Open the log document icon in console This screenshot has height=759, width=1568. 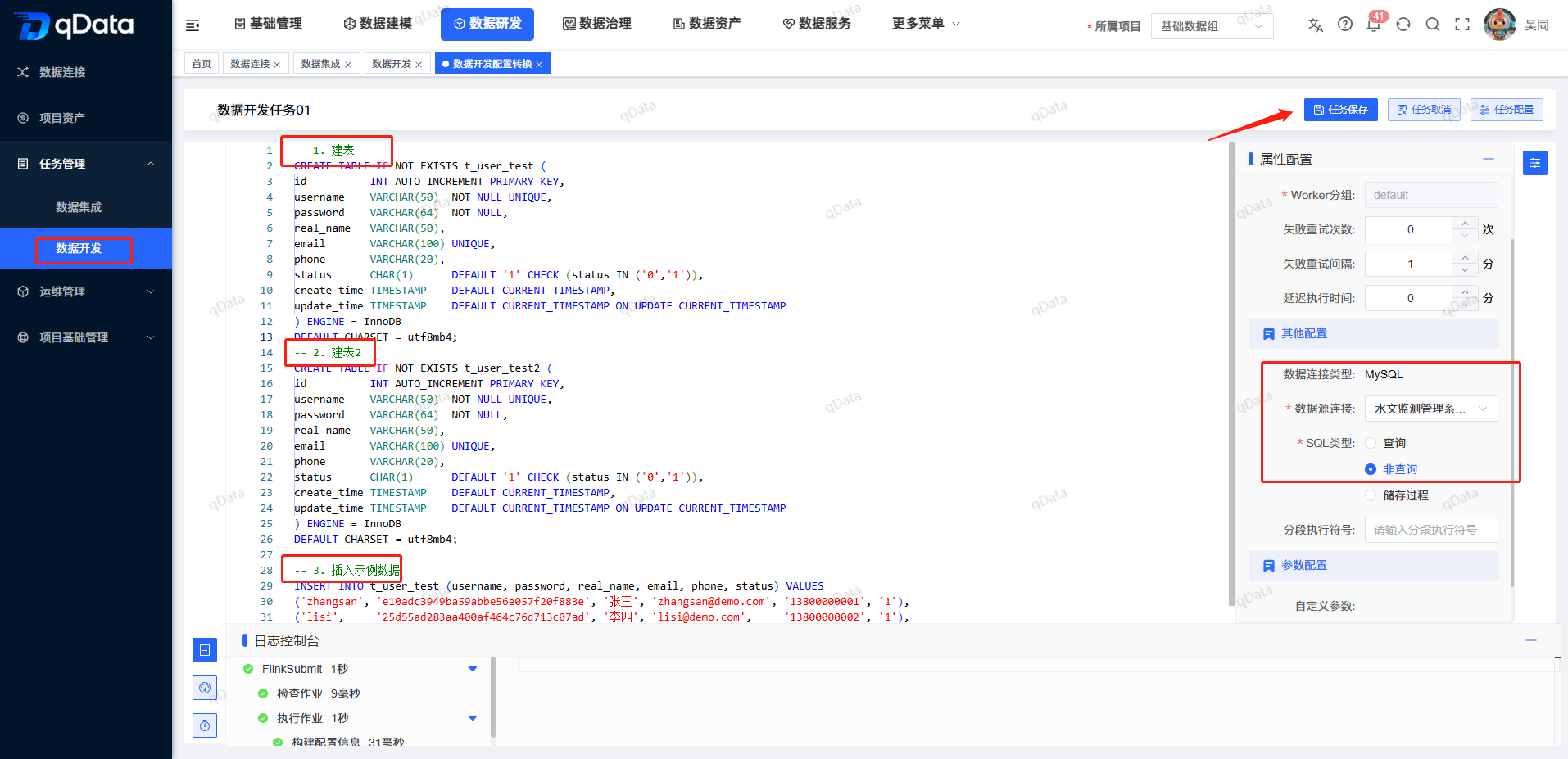(x=205, y=650)
